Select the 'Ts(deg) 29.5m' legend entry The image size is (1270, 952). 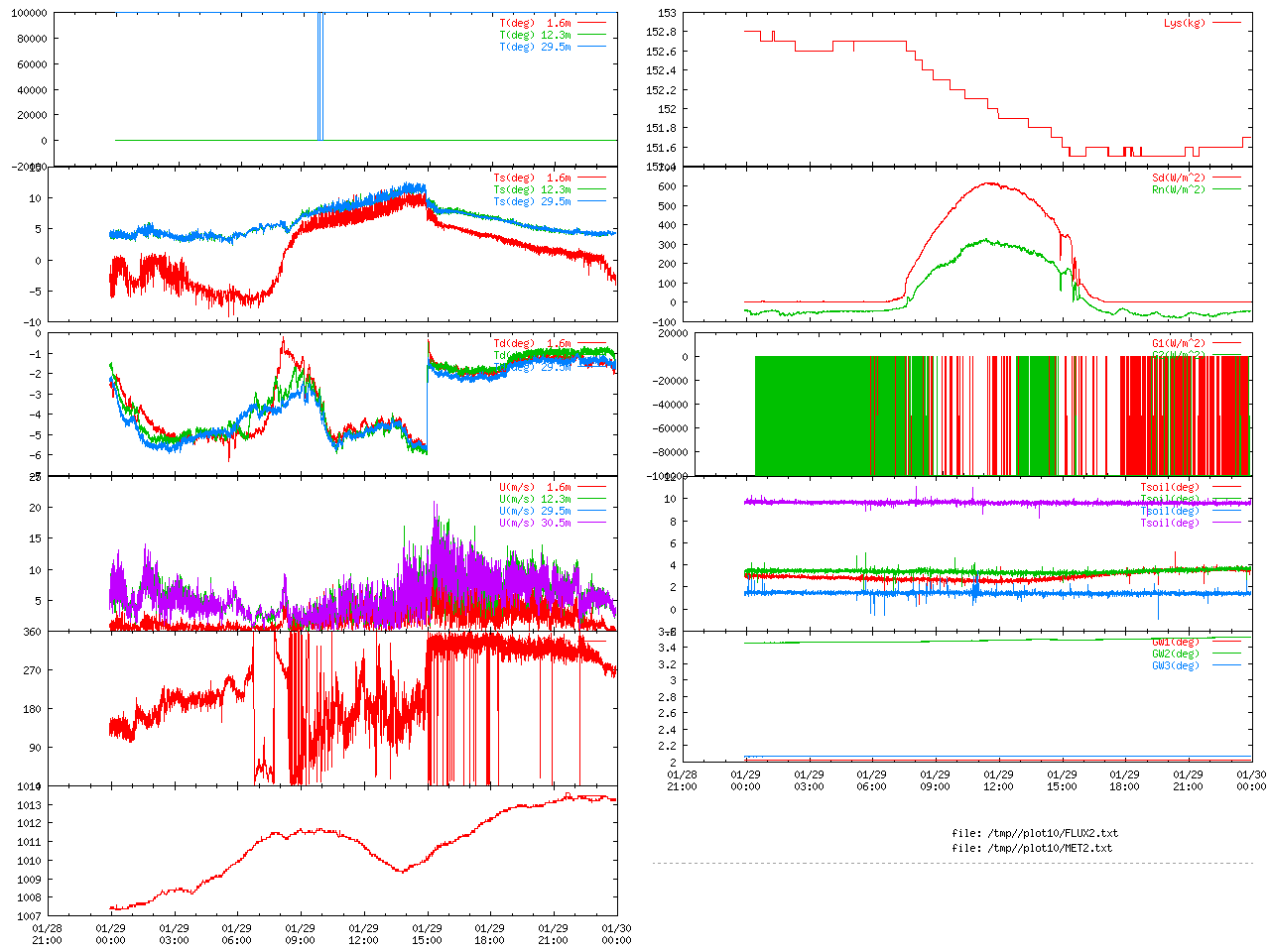coord(532,201)
